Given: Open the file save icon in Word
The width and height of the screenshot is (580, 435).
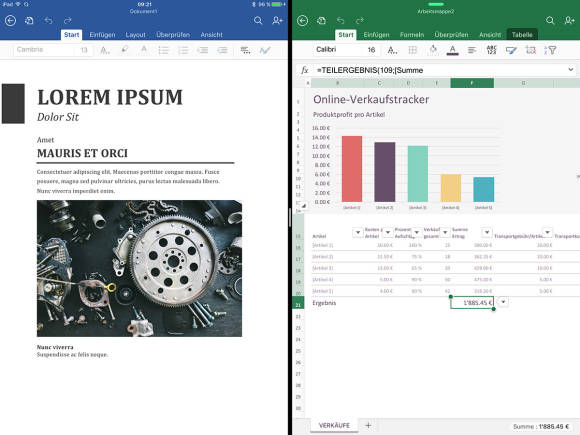Looking at the screenshot, I should [29, 20].
